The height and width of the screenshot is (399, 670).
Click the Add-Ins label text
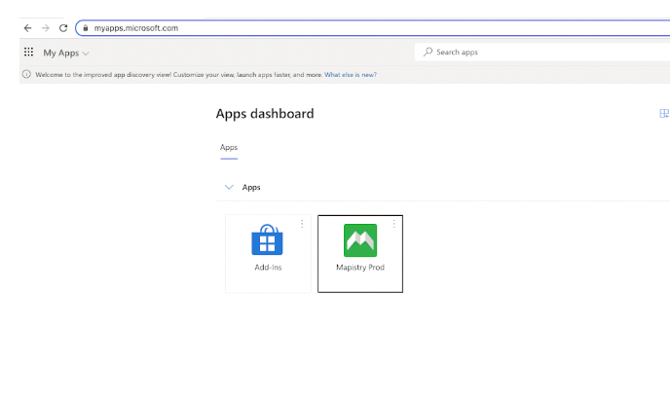(x=268, y=267)
